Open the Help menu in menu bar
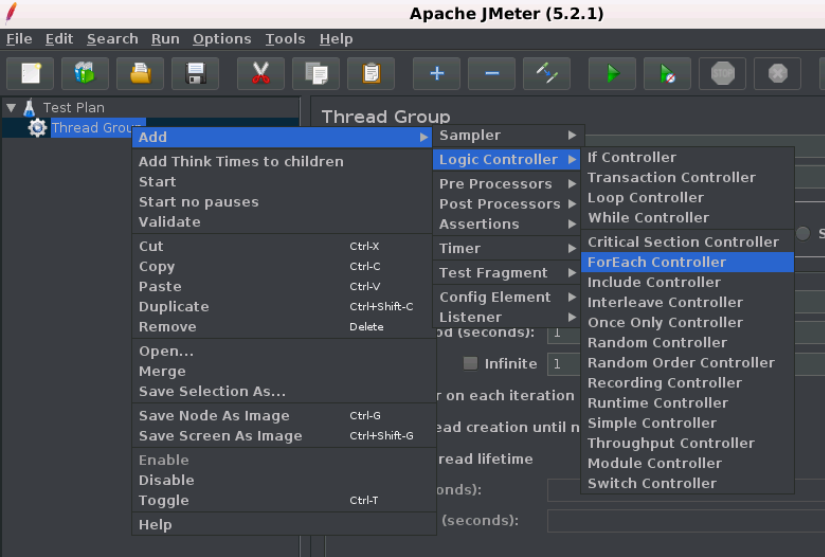This screenshot has width=825, height=557. 336,39
